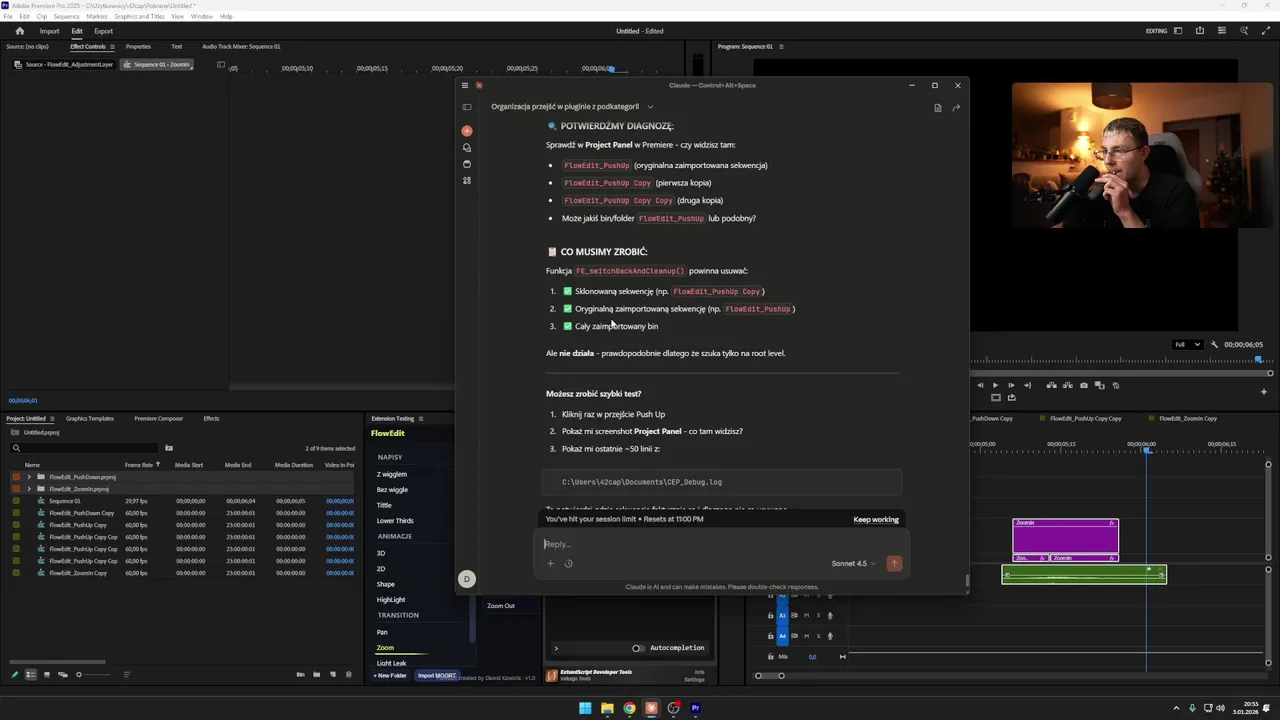This screenshot has height=720, width=1280.
Task: Open Premiere Pro taskbar icon
Action: [x=696, y=708]
